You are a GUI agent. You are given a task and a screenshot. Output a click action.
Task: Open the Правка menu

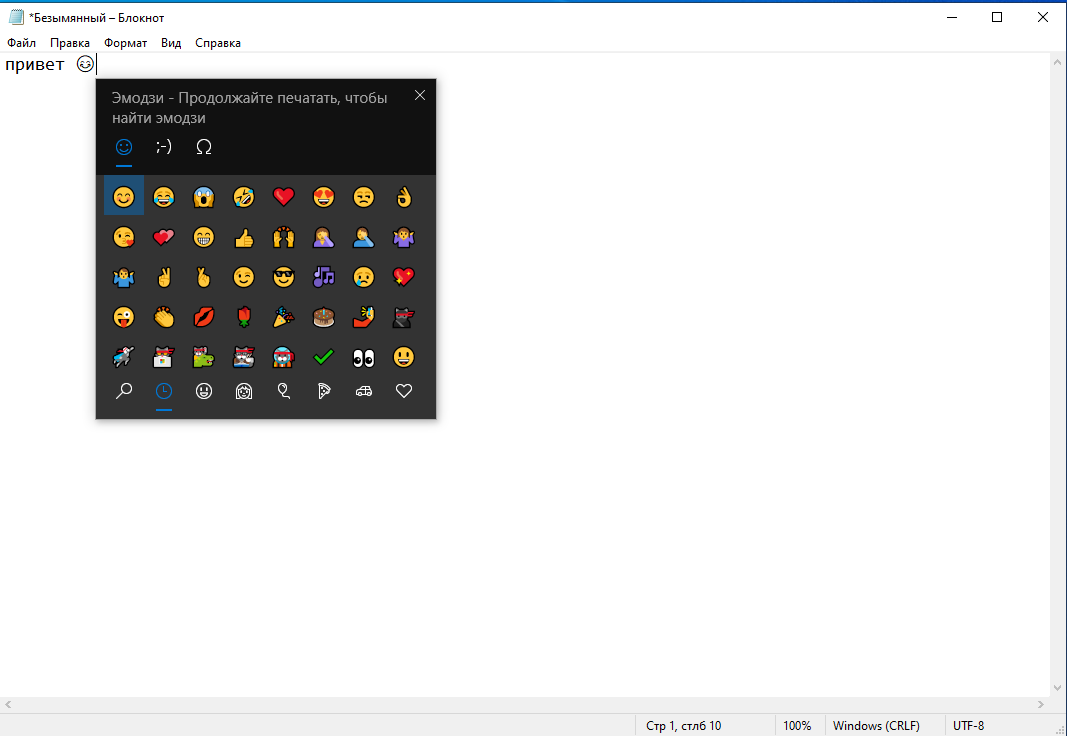[x=69, y=43]
